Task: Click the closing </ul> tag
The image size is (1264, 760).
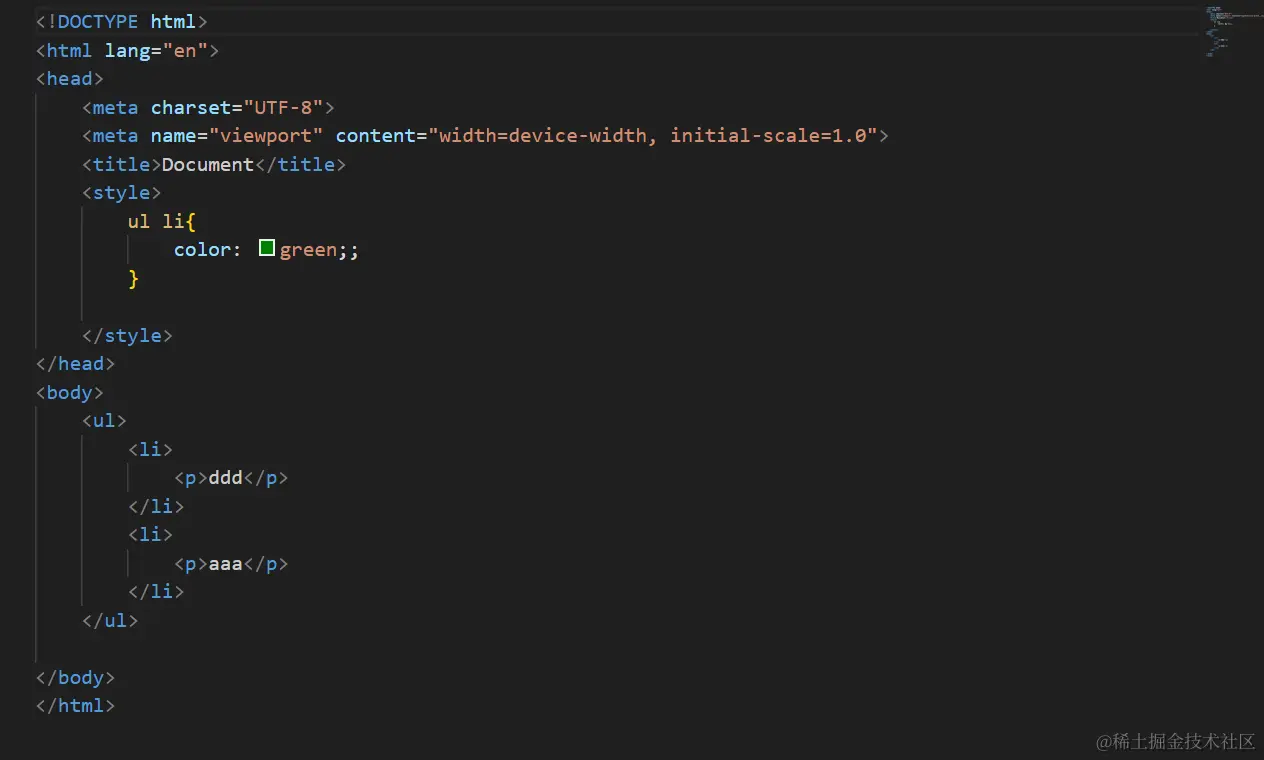Action: point(110,620)
